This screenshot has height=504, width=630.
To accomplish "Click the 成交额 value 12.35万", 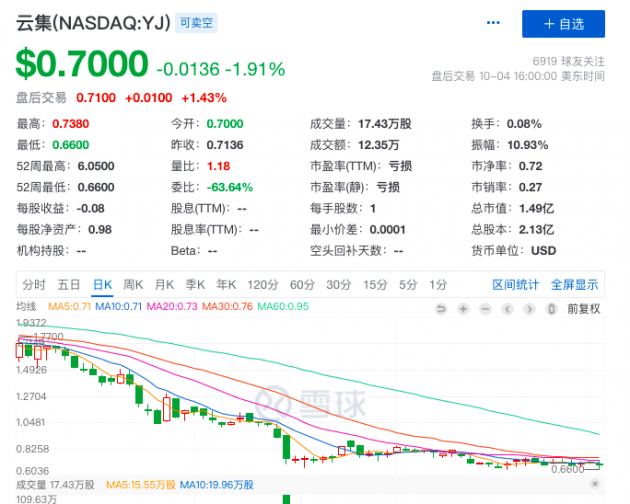I will [378, 145].
